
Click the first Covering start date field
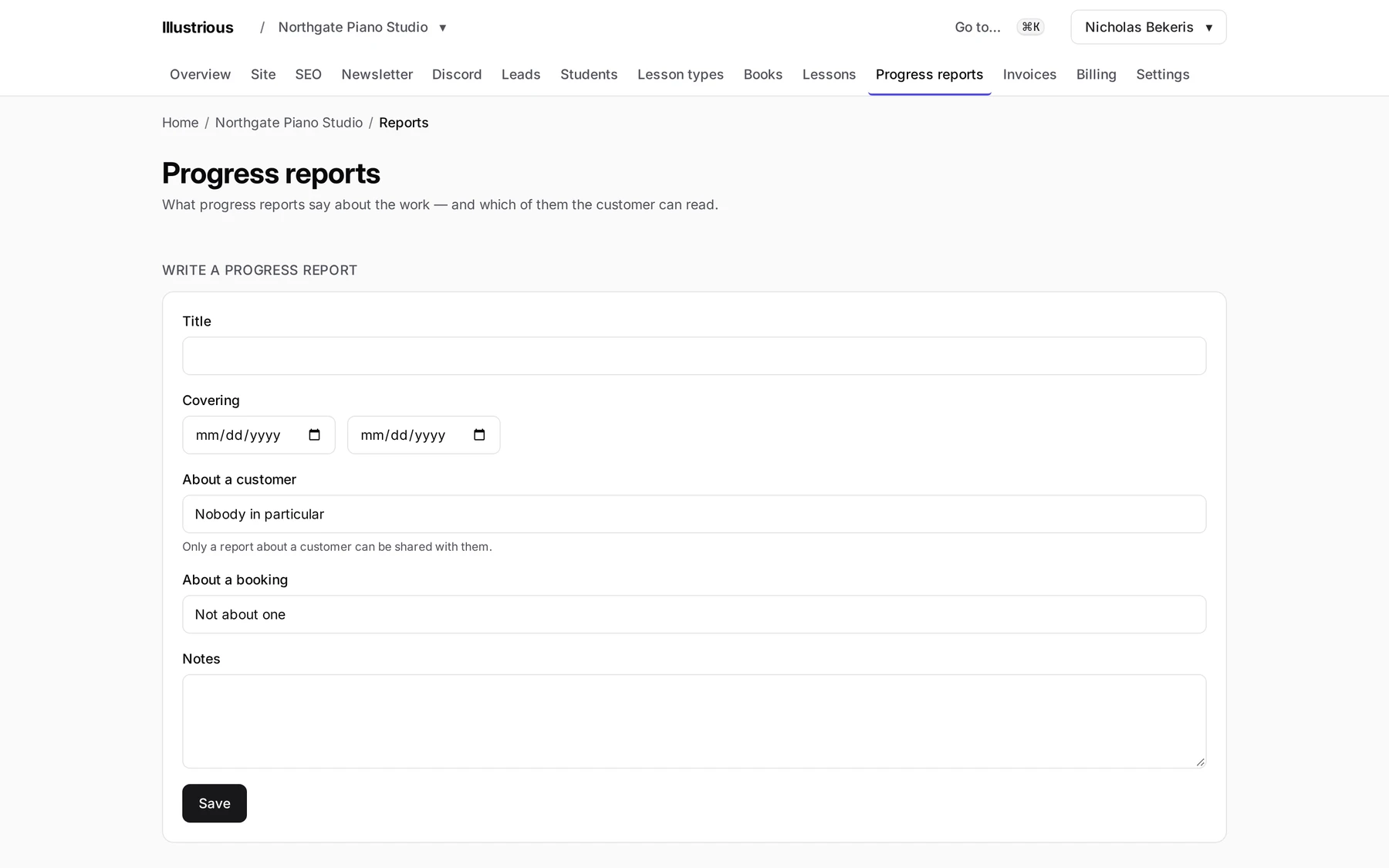pyautogui.click(x=259, y=435)
